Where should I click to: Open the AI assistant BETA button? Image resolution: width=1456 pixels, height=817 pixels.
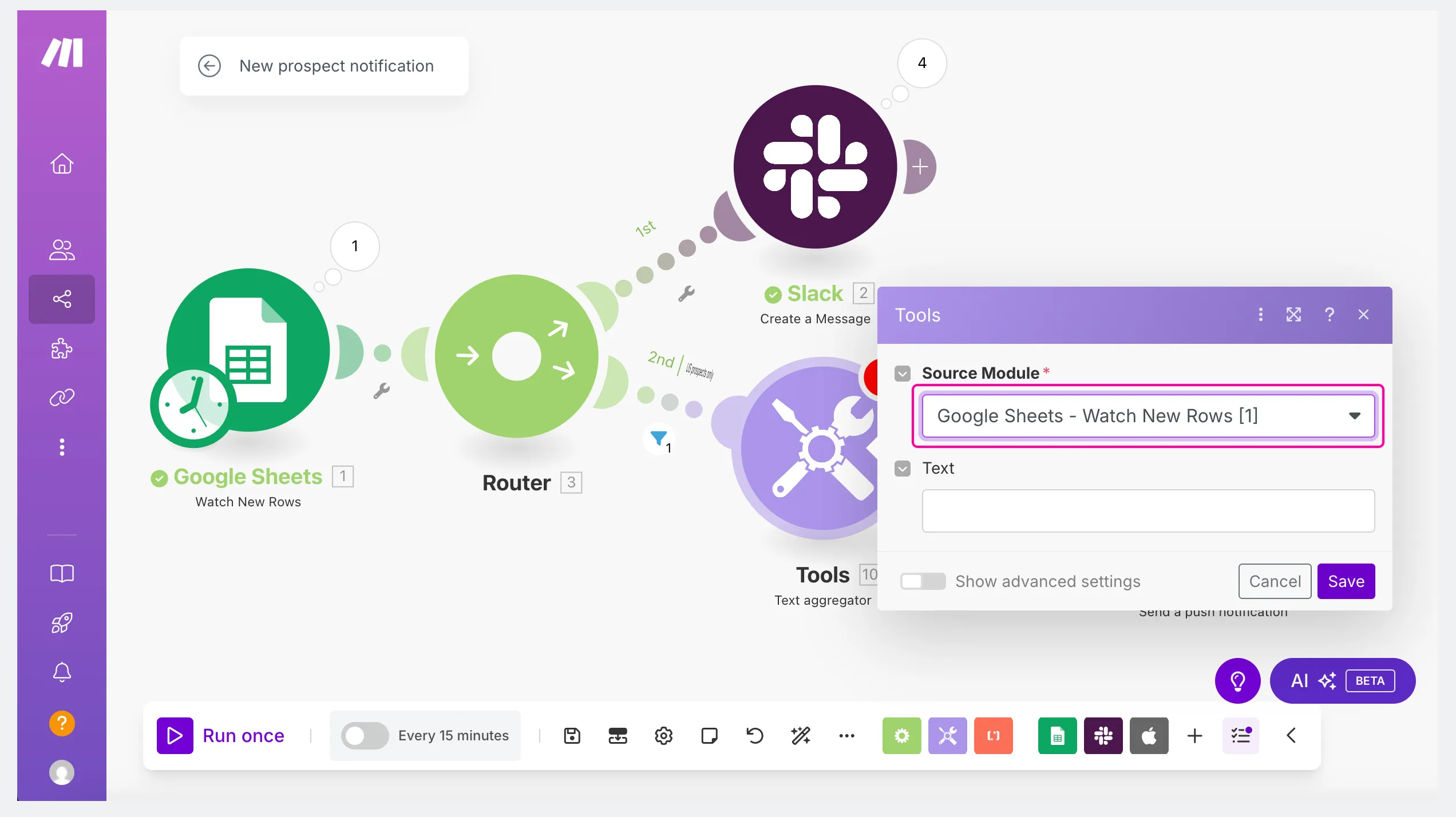pyautogui.click(x=1343, y=681)
